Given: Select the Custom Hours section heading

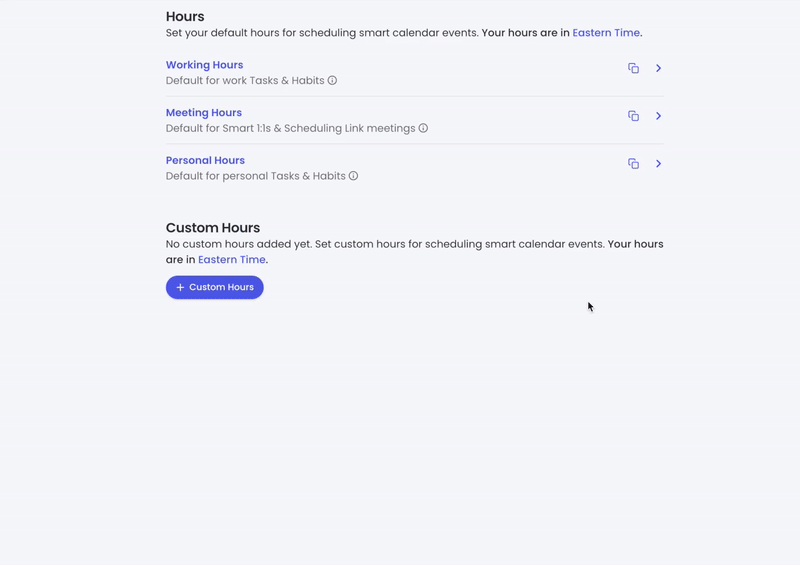Looking at the screenshot, I should click(x=213, y=228).
